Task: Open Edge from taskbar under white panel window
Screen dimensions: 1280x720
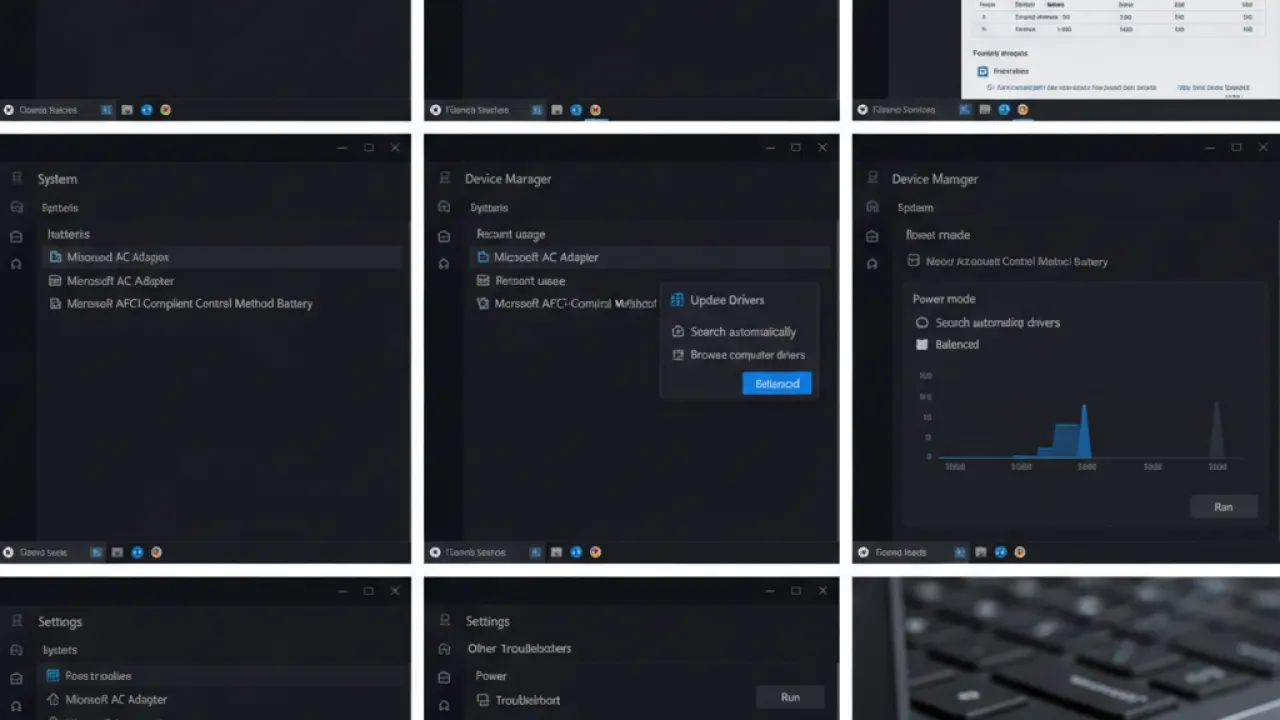Action: click(x=1003, y=110)
